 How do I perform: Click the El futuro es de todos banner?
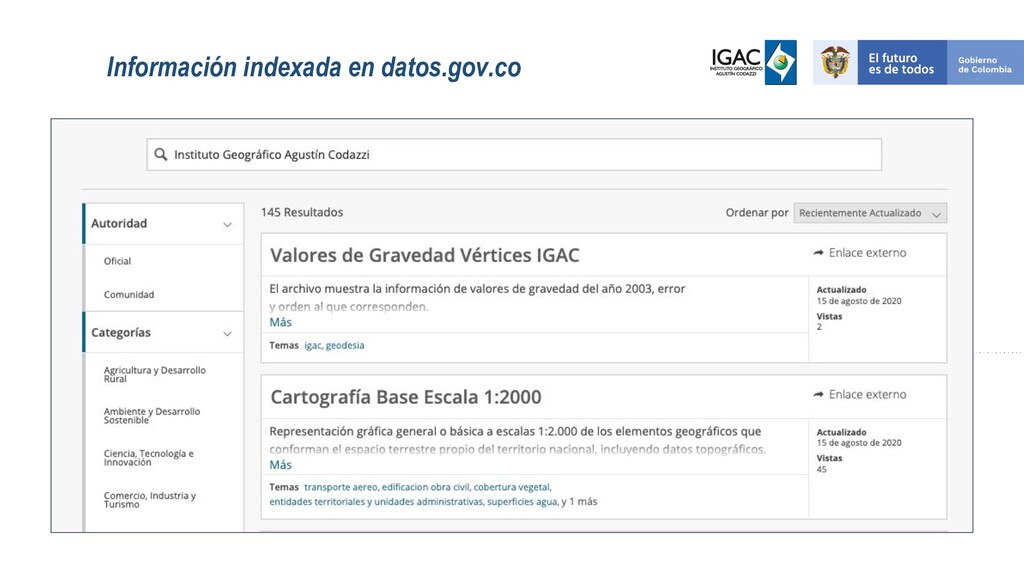coord(901,63)
